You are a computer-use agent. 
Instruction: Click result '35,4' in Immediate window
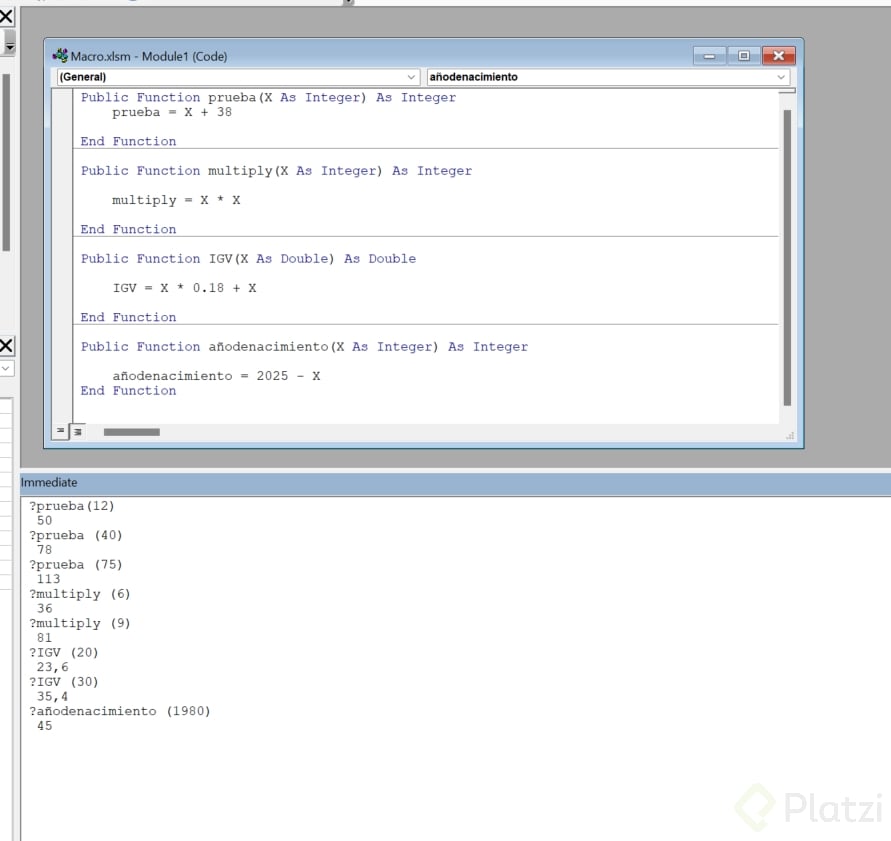tap(52, 697)
